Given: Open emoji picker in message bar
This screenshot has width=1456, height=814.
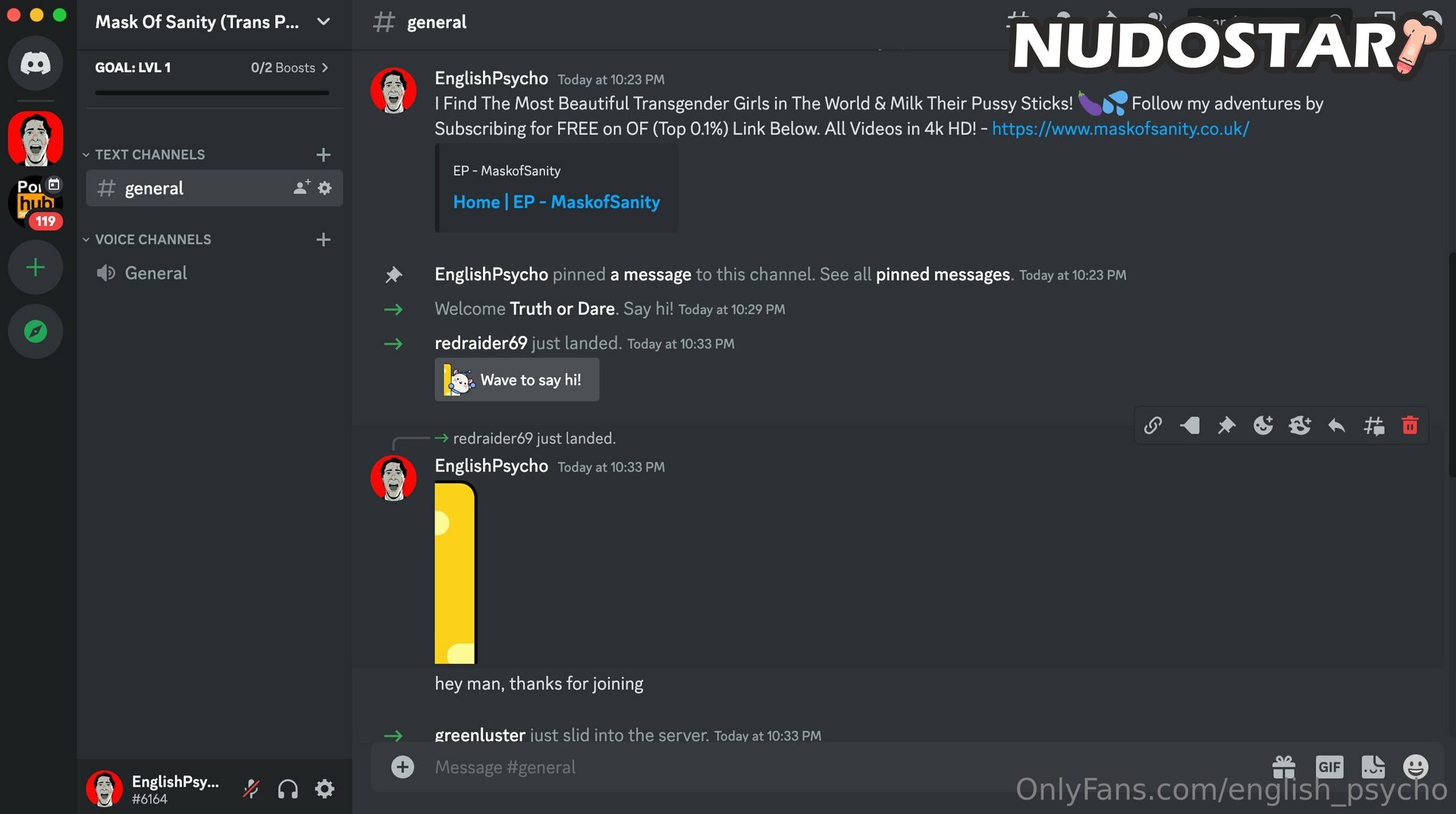Looking at the screenshot, I should [x=1415, y=767].
